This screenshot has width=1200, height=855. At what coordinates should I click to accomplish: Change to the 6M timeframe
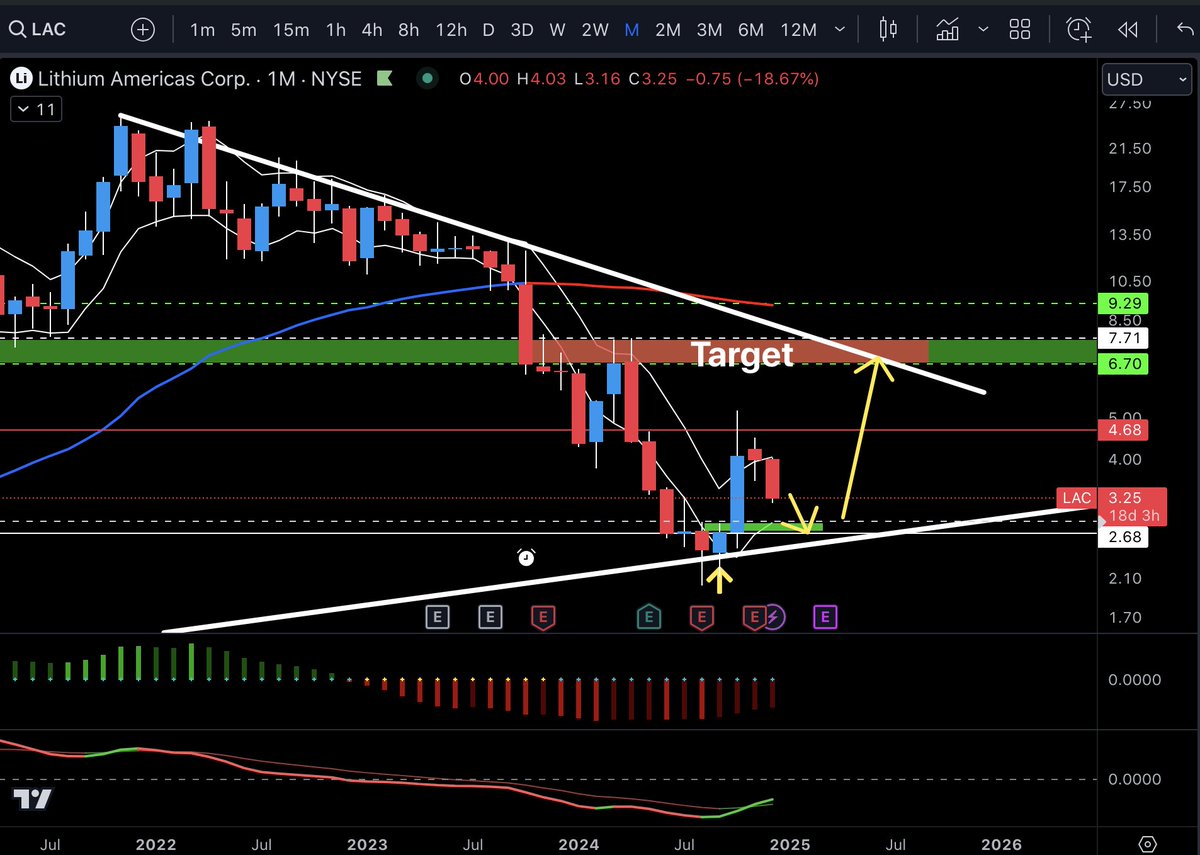751,30
